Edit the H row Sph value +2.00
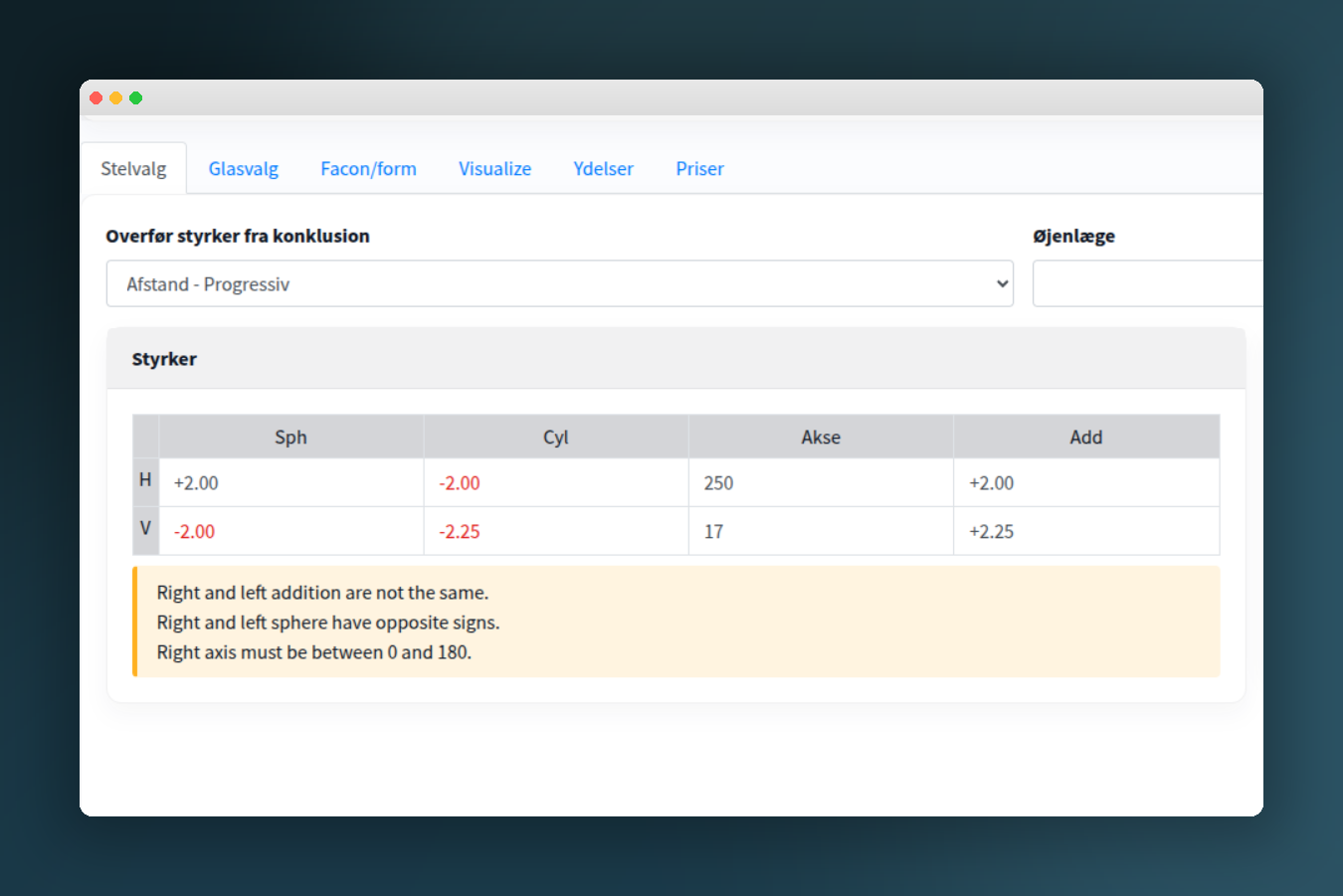Screen dimensions: 1343x896 tap(291, 483)
